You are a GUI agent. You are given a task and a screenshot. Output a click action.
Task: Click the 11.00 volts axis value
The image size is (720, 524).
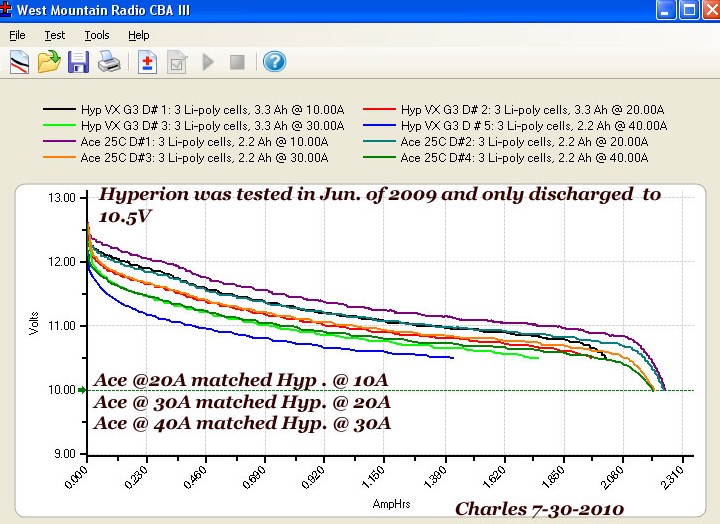pyautogui.click(x=62, y=326)
